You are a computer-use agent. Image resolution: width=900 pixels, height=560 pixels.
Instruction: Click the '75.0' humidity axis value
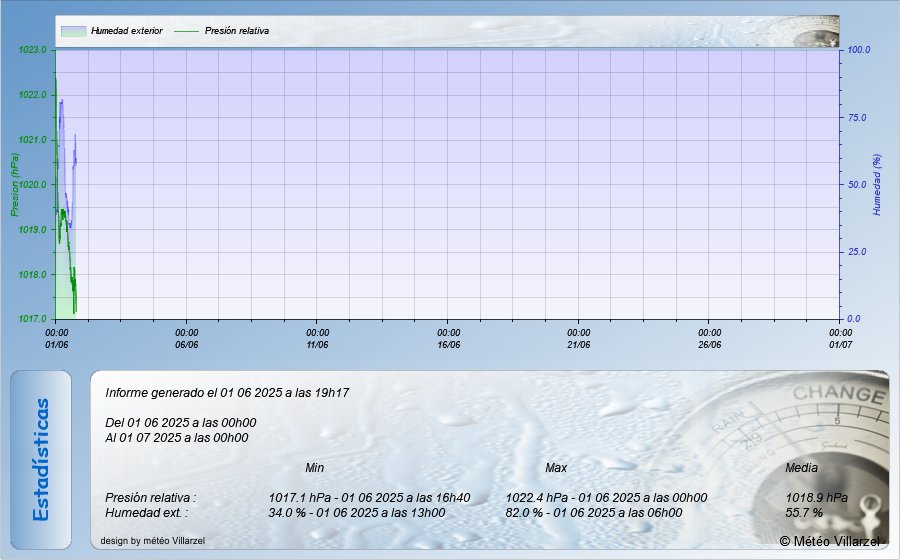point(857,118)
